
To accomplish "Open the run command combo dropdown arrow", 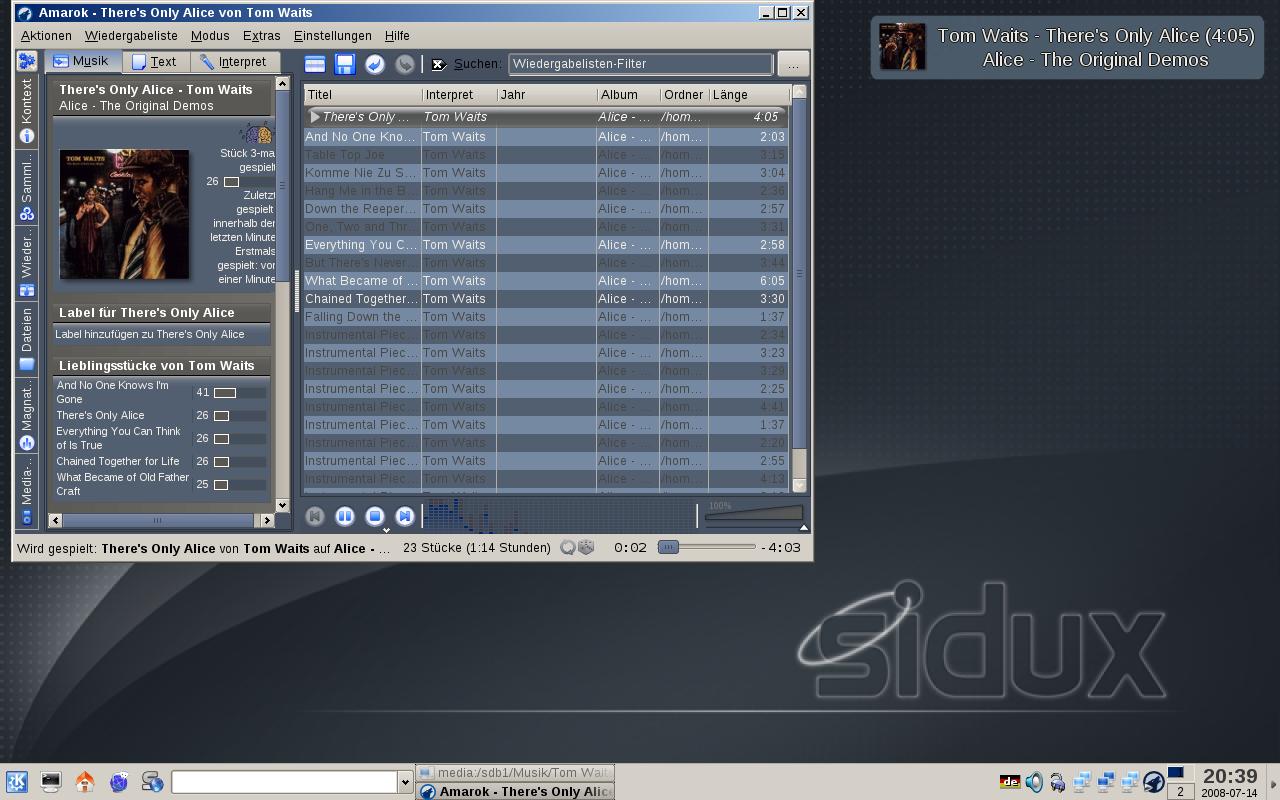I will pos(405,782).
